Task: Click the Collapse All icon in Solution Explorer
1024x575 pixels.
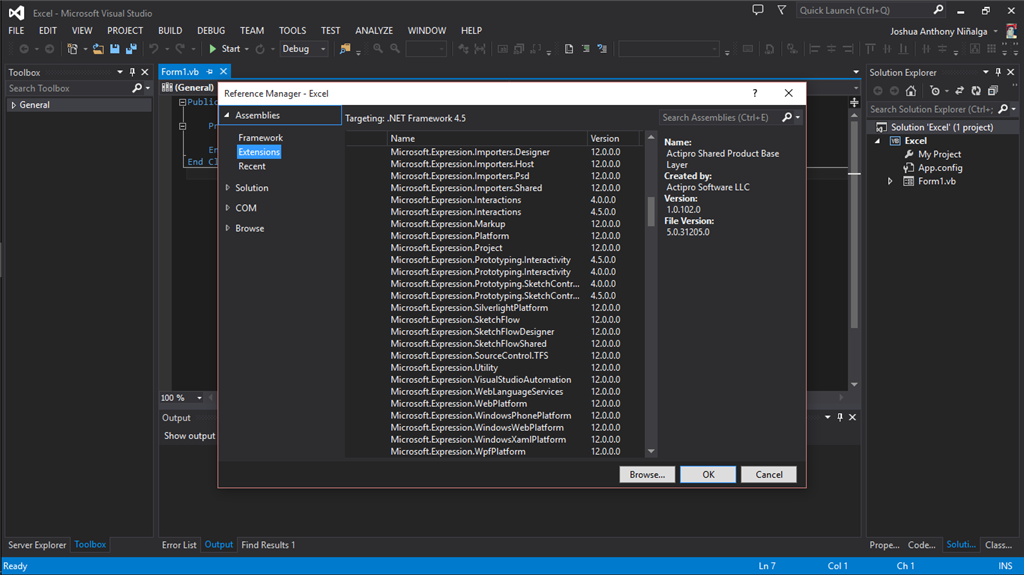Action: 993,91
